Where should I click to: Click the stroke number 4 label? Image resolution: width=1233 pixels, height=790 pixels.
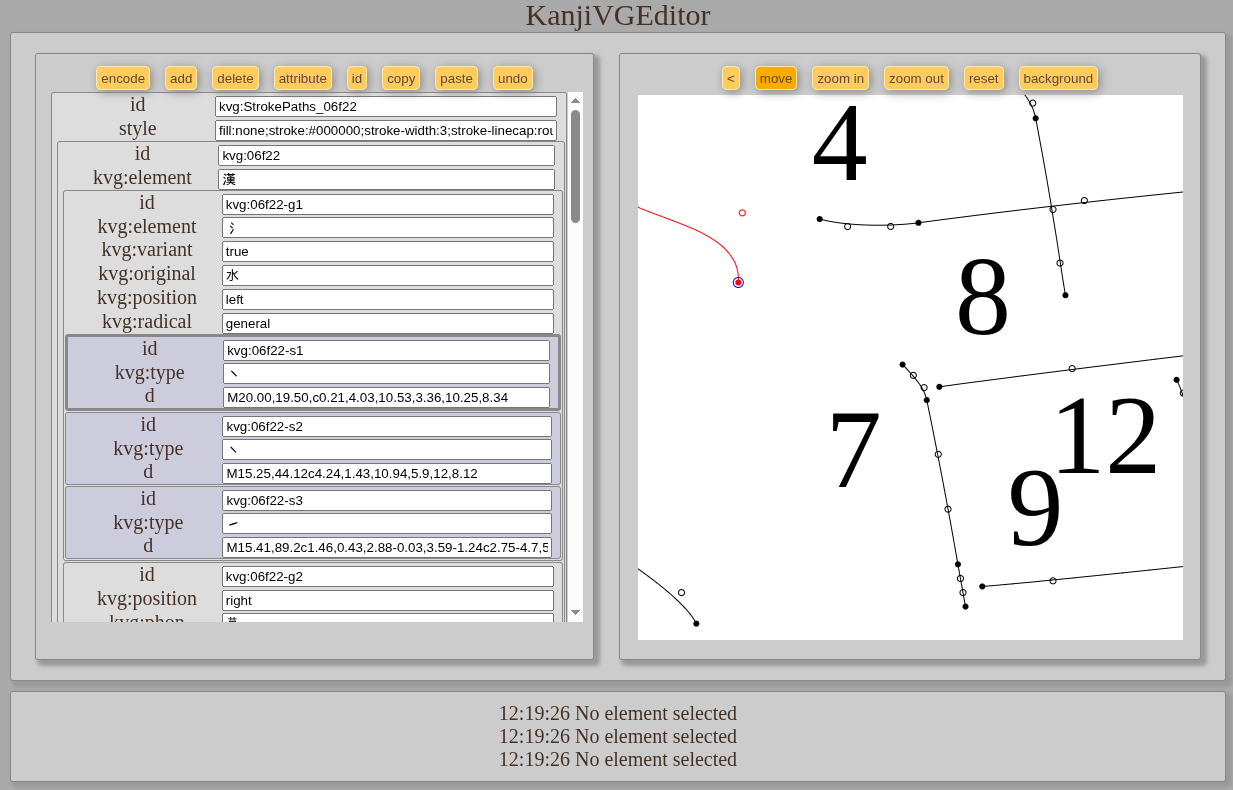point(840,143)
